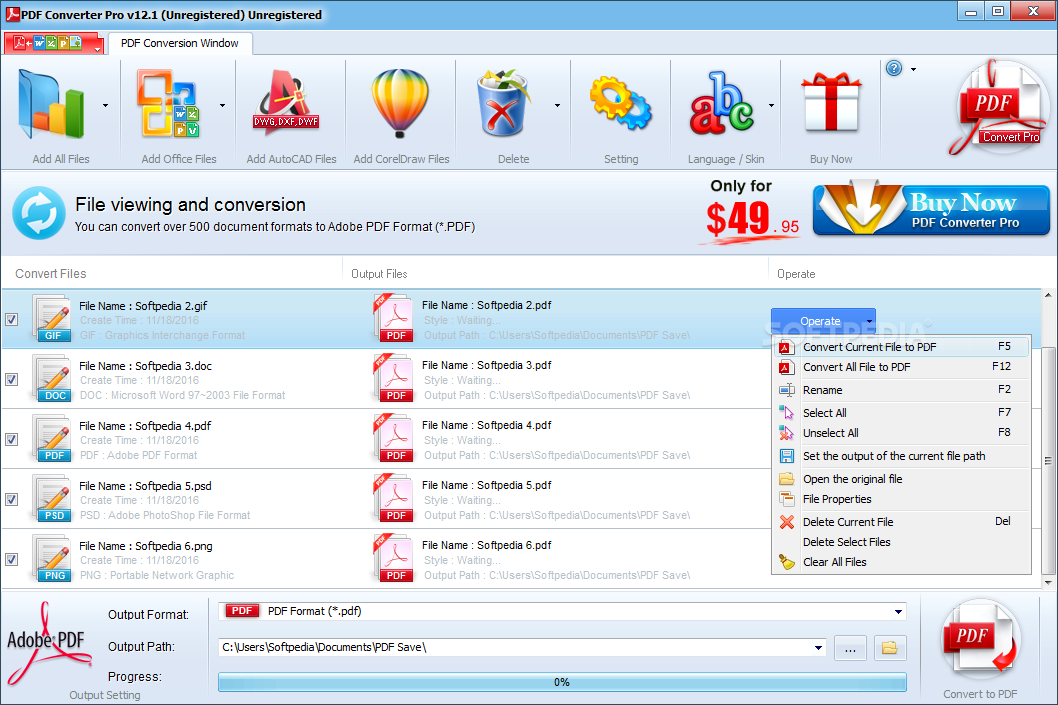Click the Convert to PDF icon at bottom right
The width and height of the screenshot is (1058, 705).
tap(980, 640)
